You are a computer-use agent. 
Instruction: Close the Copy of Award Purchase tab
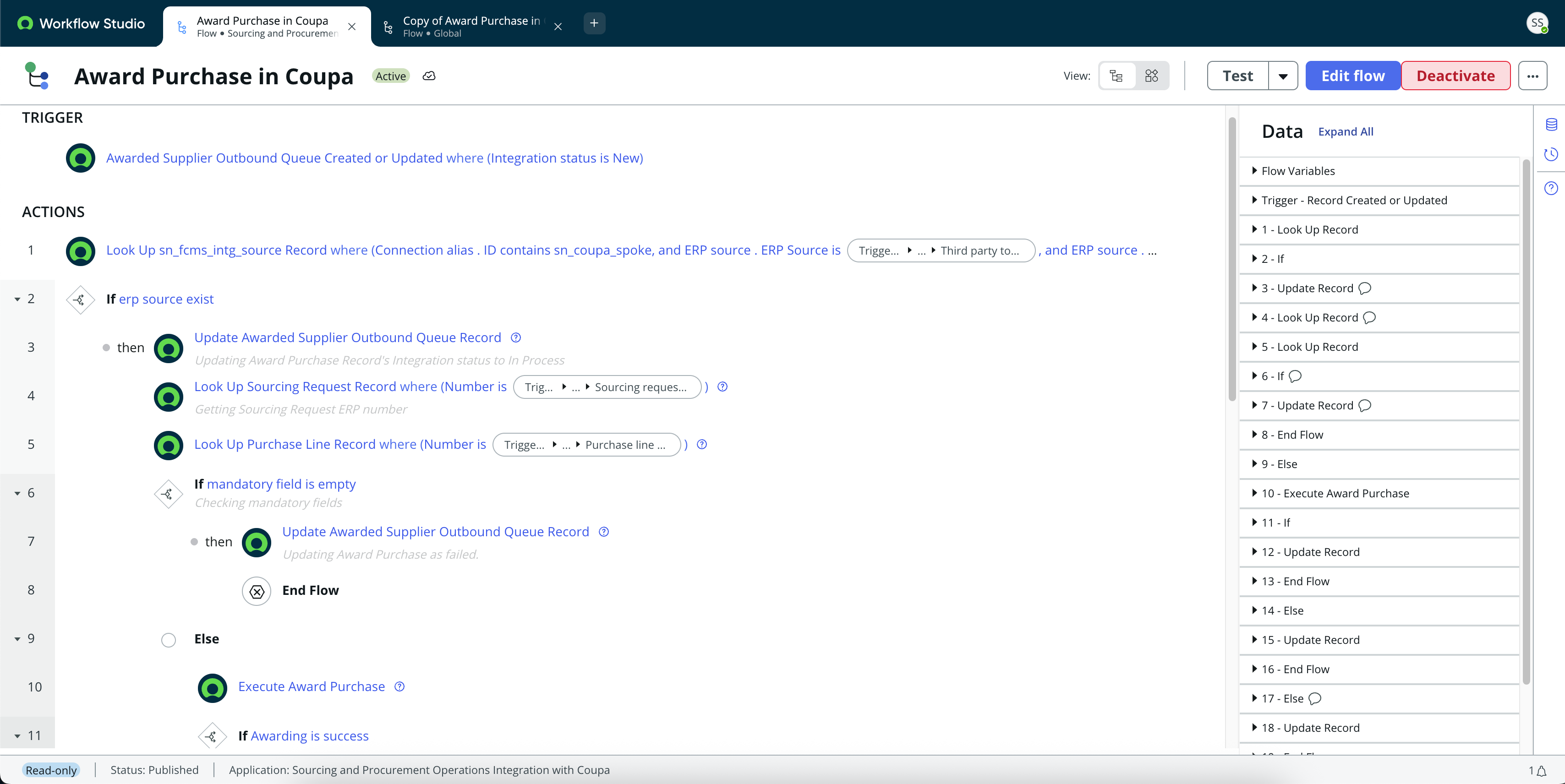click(x=558, y=27)
